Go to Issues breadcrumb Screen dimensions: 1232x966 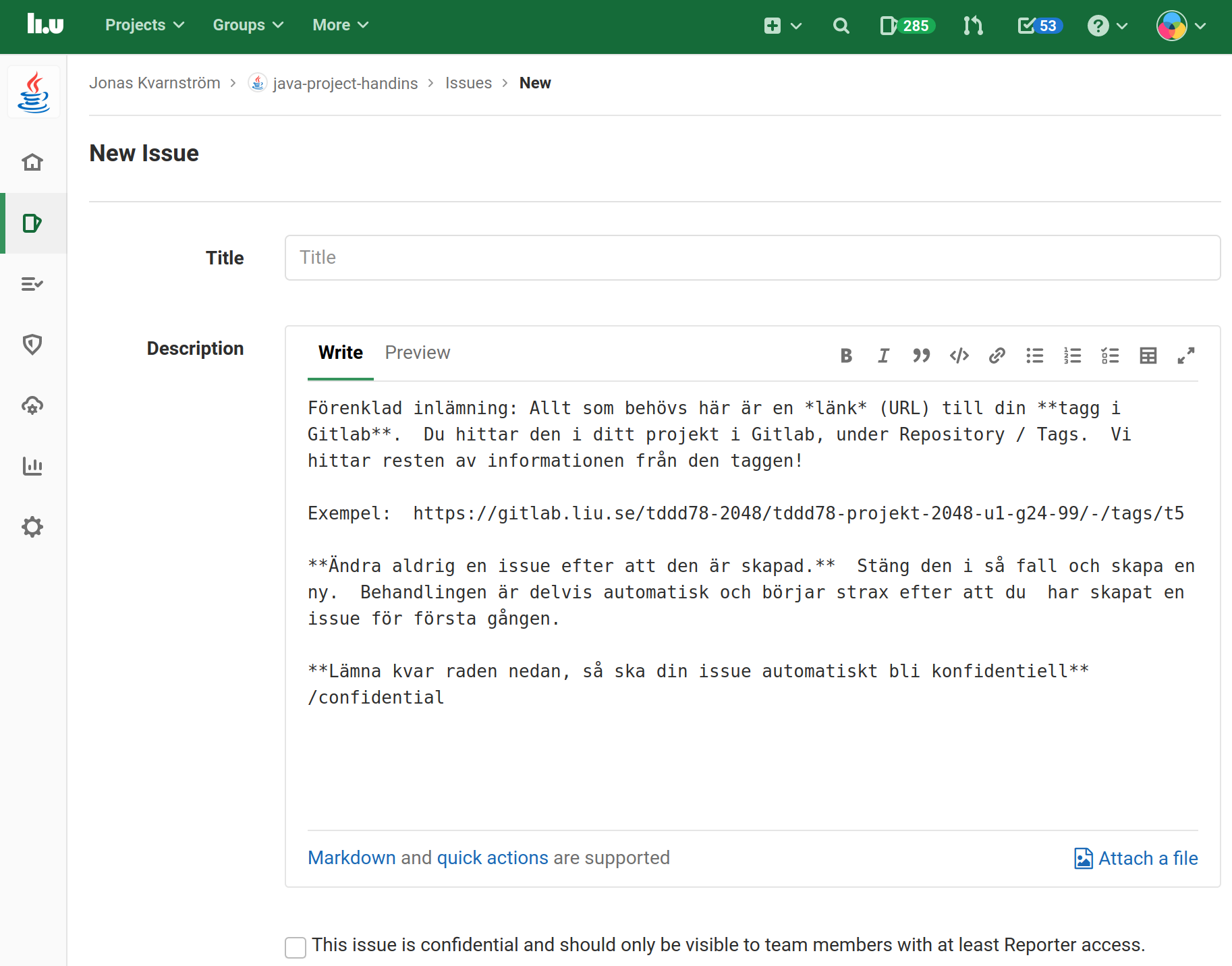click(468, 83)
